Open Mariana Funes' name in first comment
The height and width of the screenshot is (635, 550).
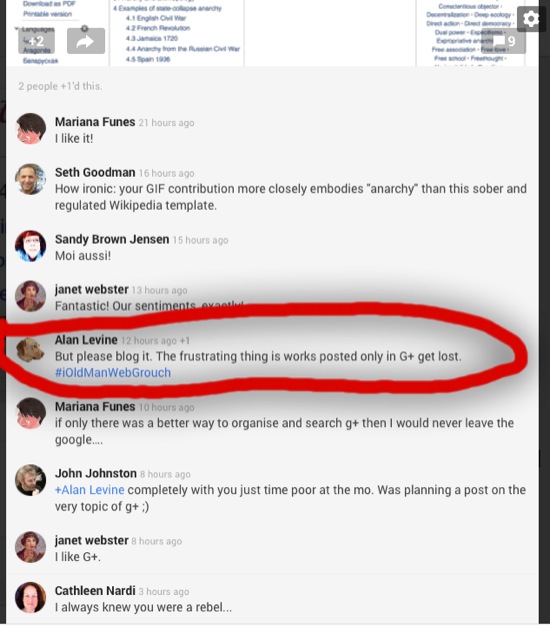click(x=95, y=122)
